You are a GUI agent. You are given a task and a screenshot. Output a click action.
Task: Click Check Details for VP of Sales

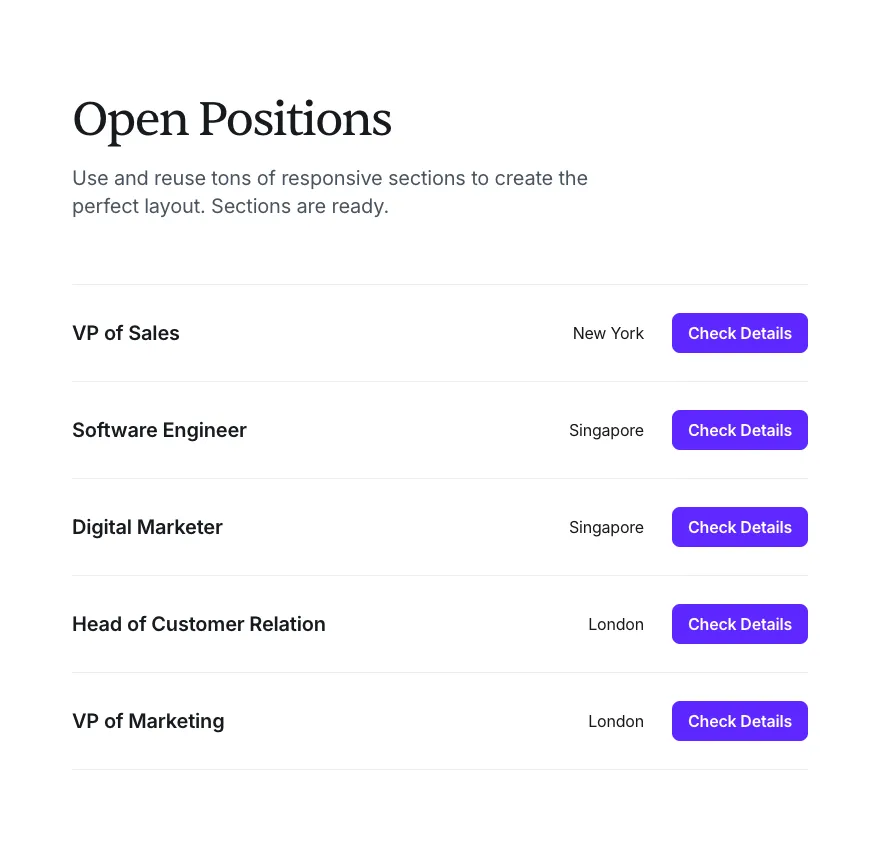(739, 333)
